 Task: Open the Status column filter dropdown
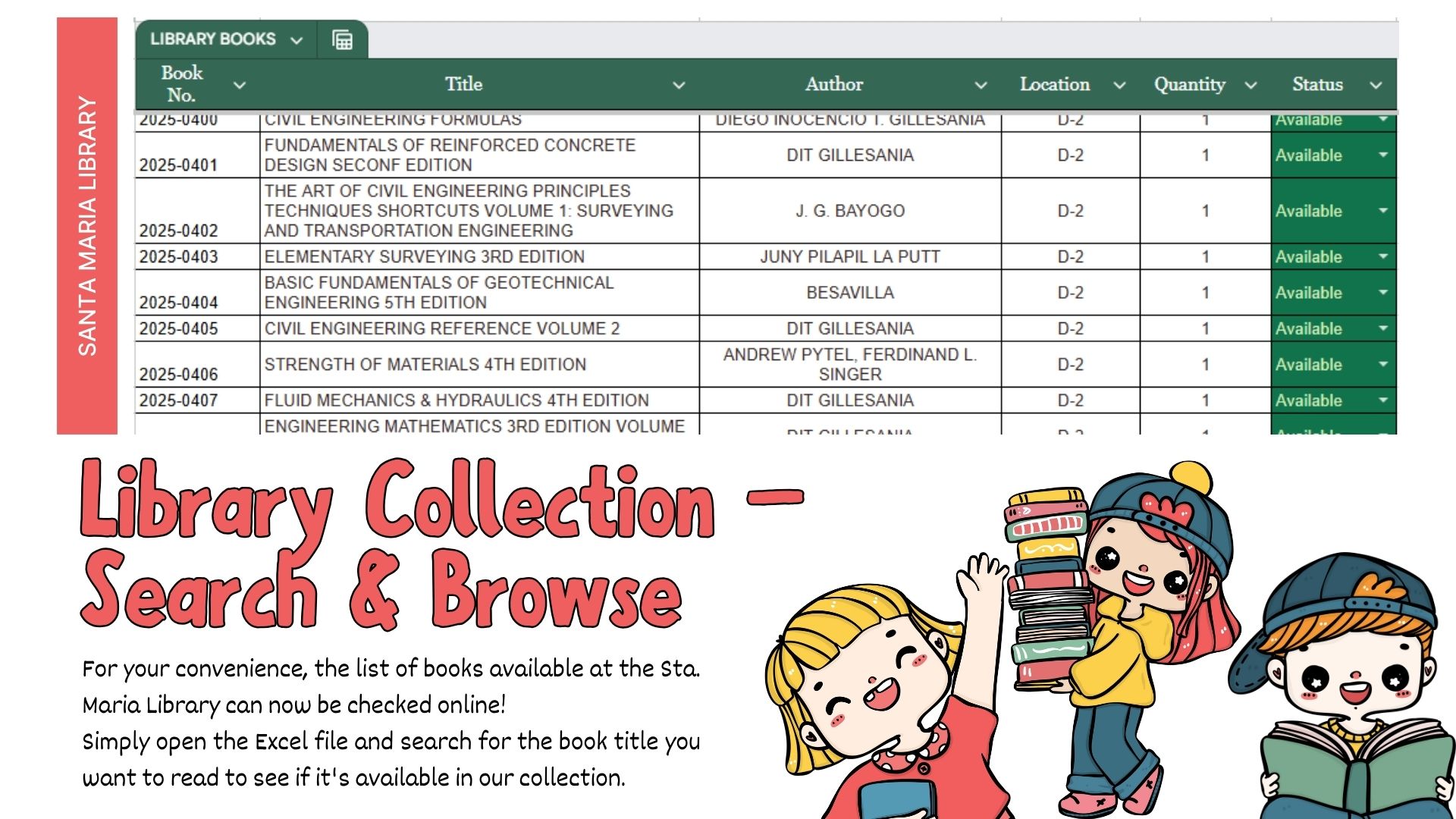[1376, 85]
